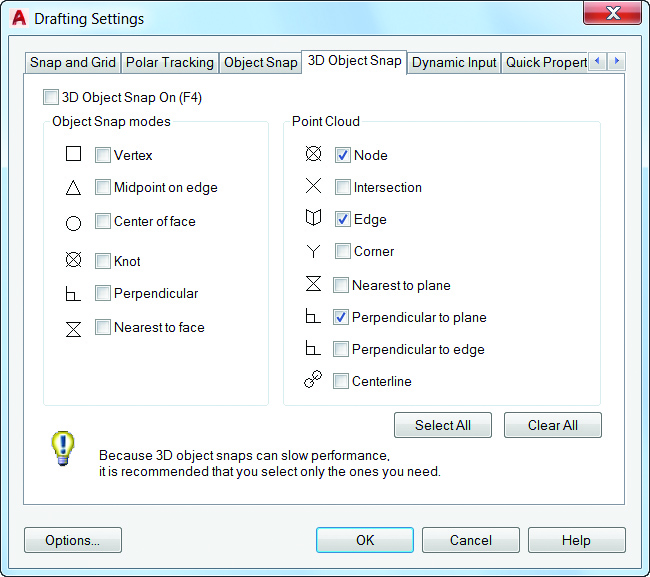Enable 3D Object Snap On checkbox
Viewport: 650px width, 577px height.
pos(51,98)
